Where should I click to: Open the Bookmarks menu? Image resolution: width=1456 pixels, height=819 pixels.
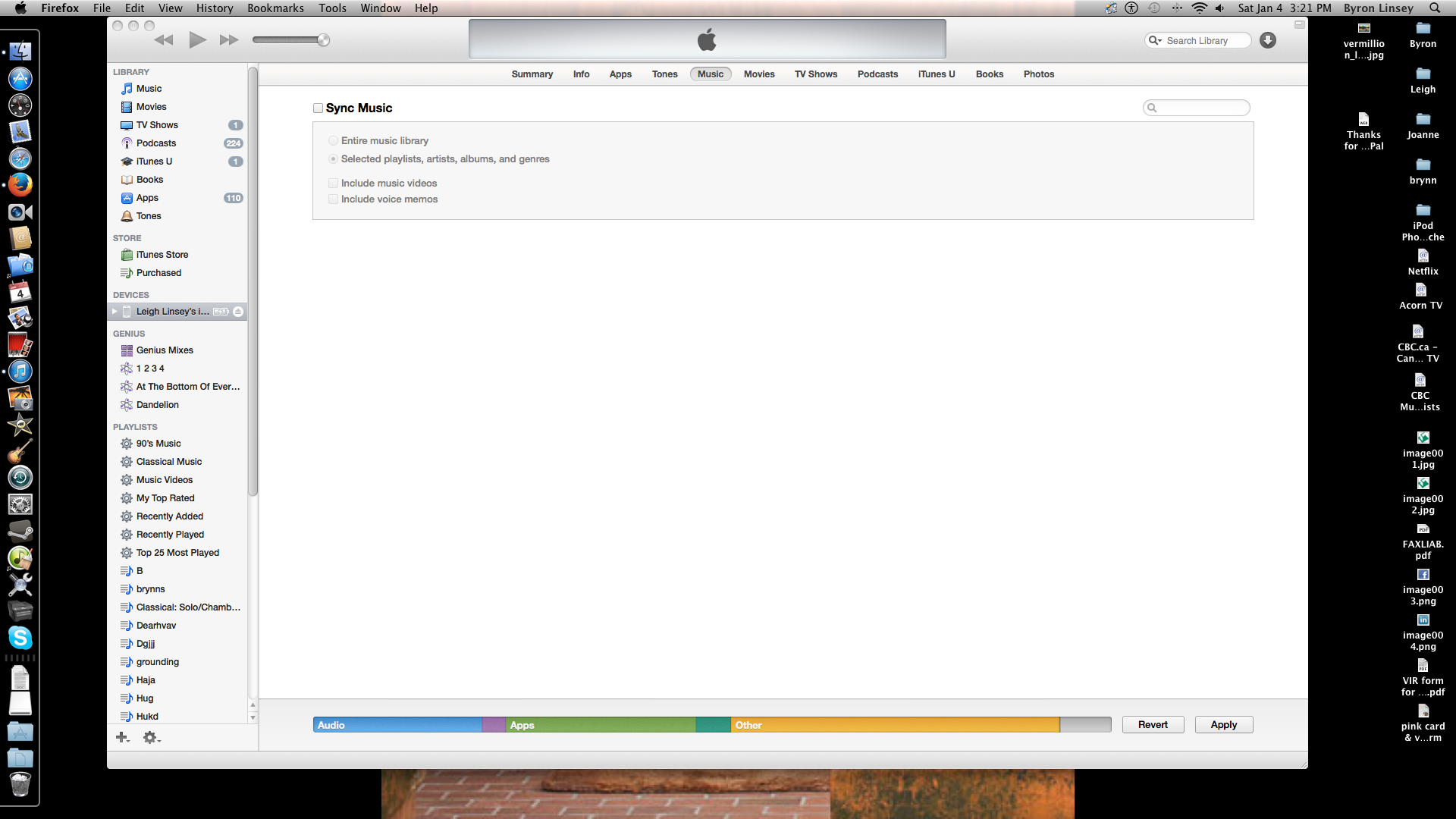pos(275,8)
